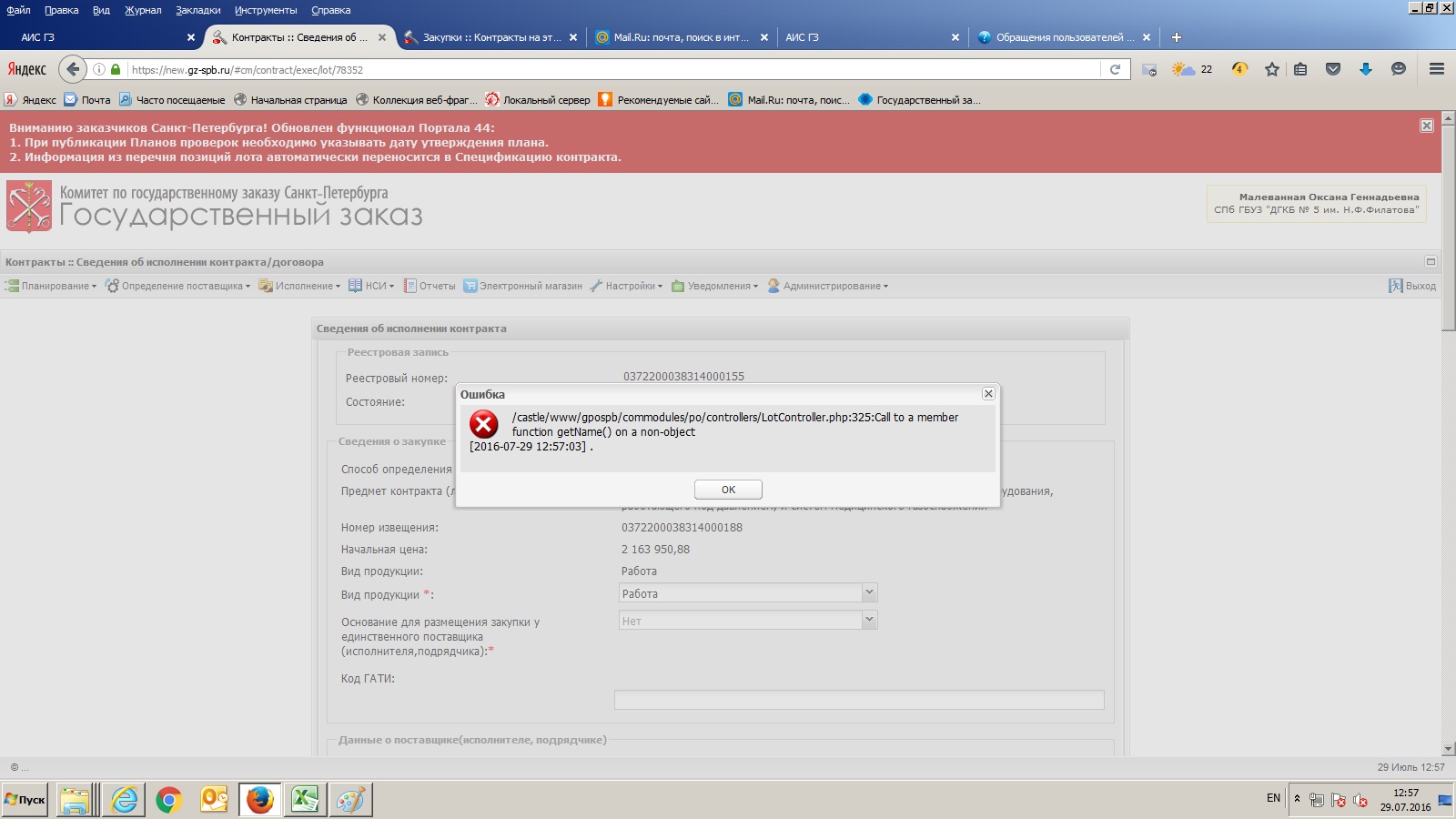1456x819 pixels.
Task: Open Outlook from the taskbar
Action: pyautogui.click(x=214, y=800)
